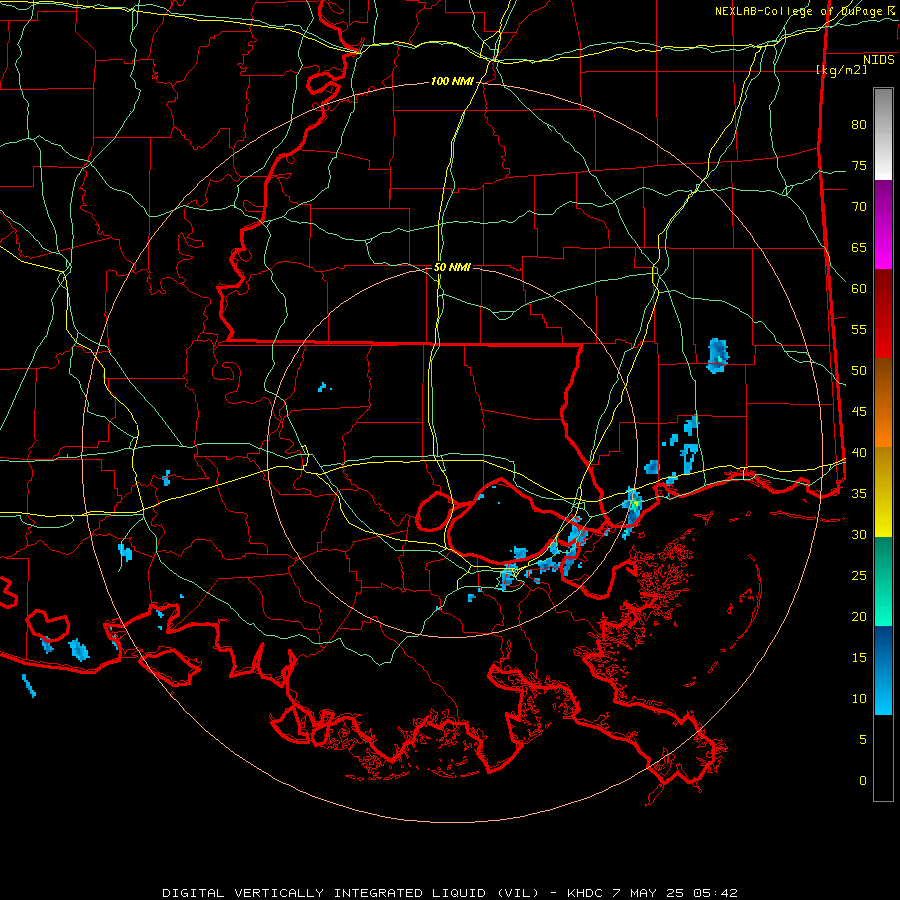Viewport: 900px width, 900px height.
Task: Click the yellow segment of the color bar
Action: [x=883, y=492]
